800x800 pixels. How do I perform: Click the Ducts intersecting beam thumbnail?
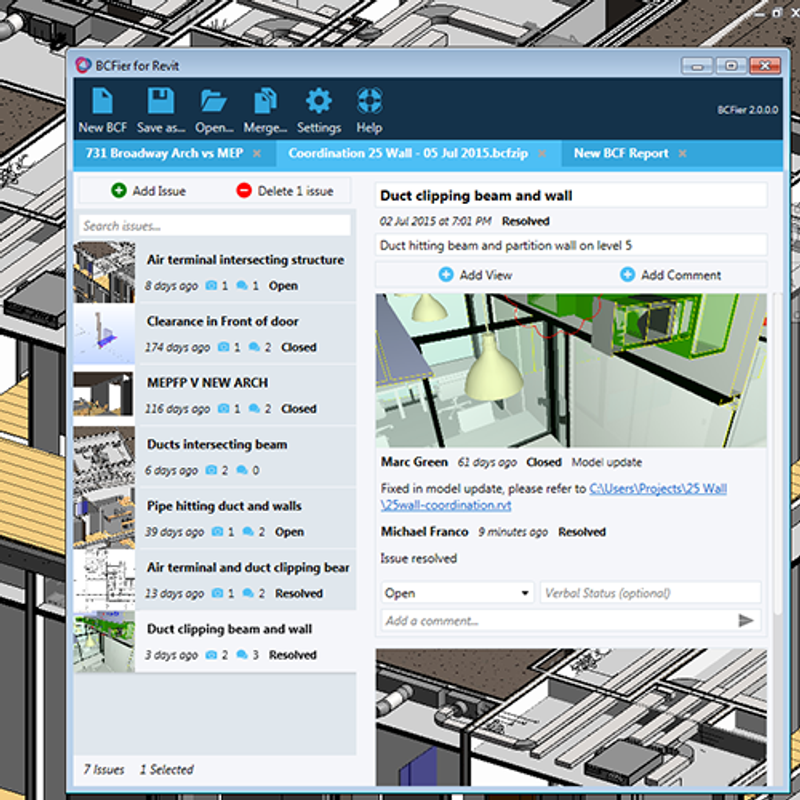tap(104, 457)
